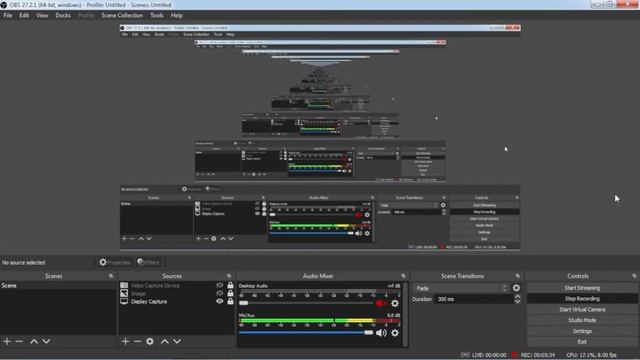Screen dimensions: 640x360
Task: Pop out the Scene Transitions dock
Action: (518, 276)
